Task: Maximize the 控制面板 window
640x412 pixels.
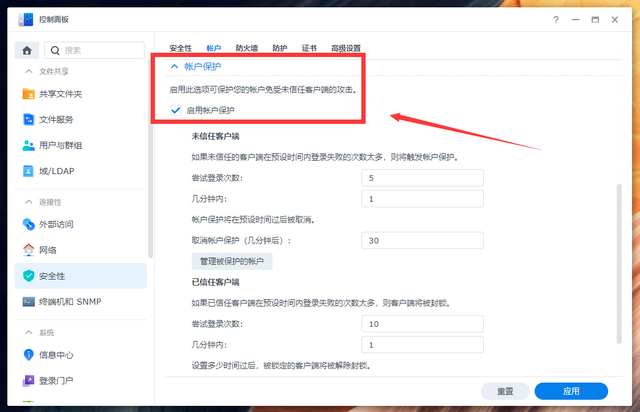Action: pyautogui.click(x=595, y=20)
